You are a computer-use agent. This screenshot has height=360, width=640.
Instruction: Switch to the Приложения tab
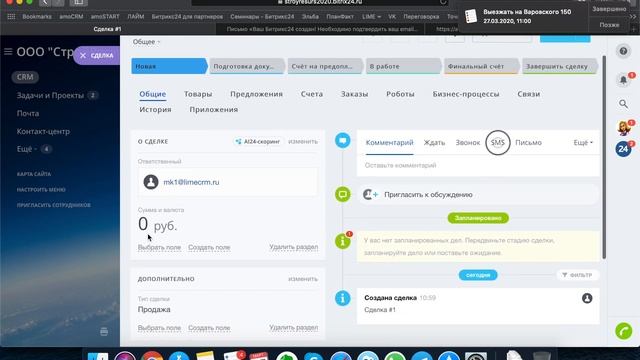(213, 109)
